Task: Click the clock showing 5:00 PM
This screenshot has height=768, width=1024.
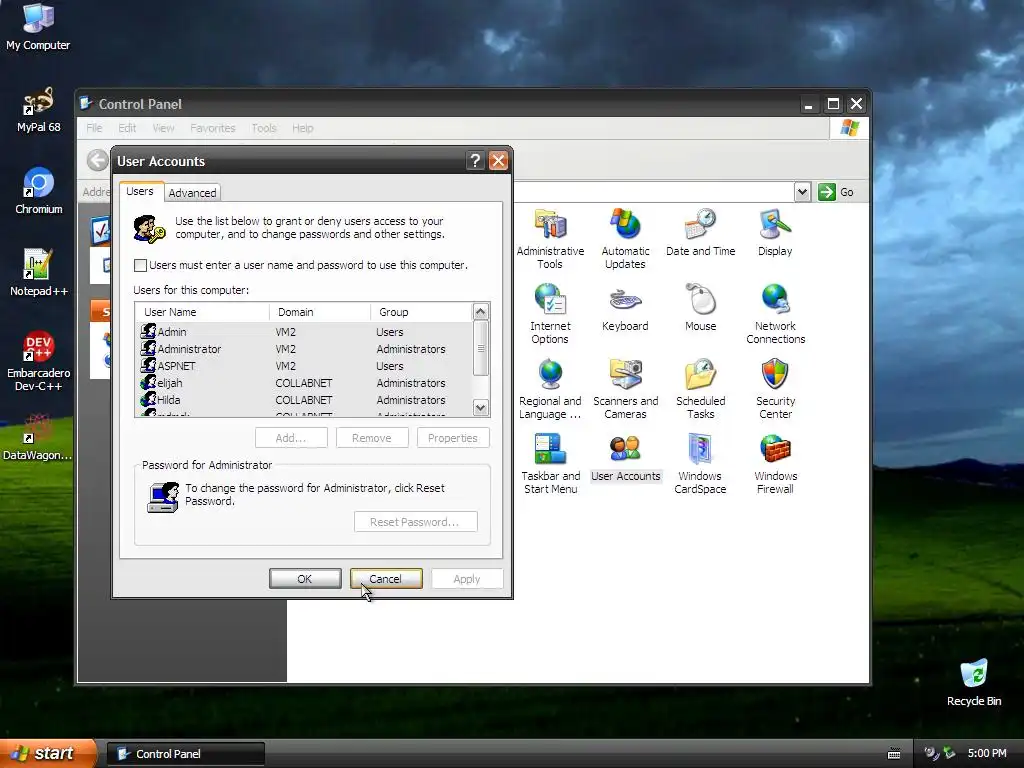Action: 987,753
